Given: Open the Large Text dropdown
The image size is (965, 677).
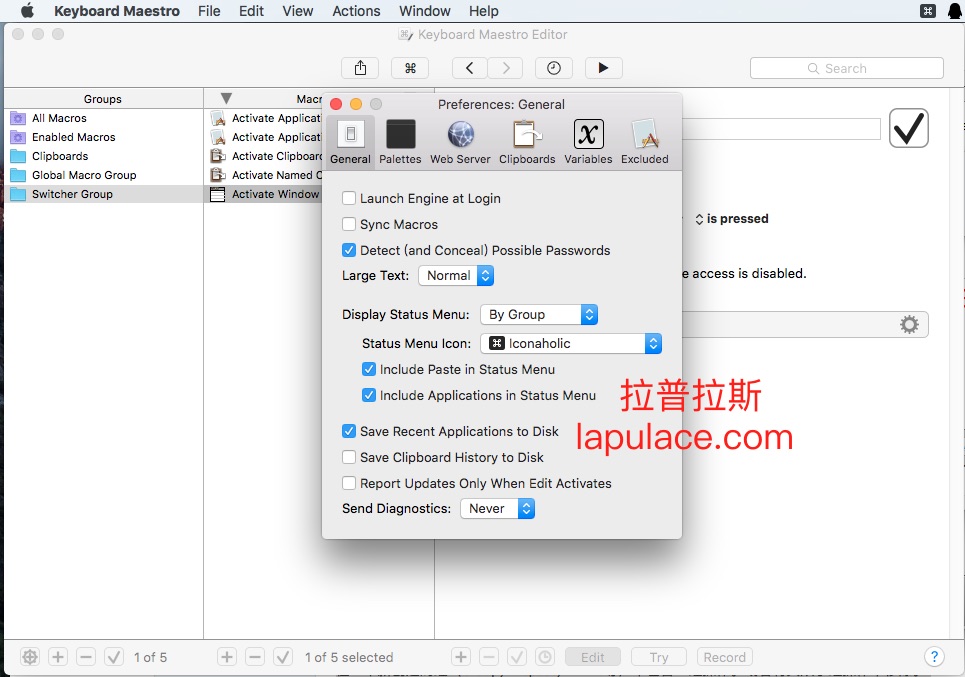Looking at the screenshot, I should [456, 276].
